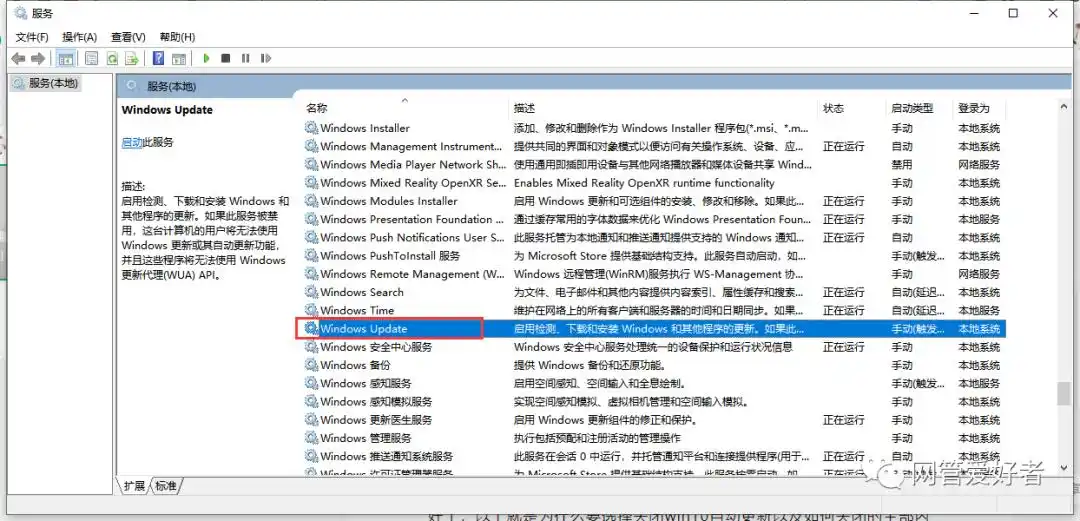Toggle the show/hide console tree toolbar icon
This screenshot has width=1080, height=521.
click(x=65, y=59)
